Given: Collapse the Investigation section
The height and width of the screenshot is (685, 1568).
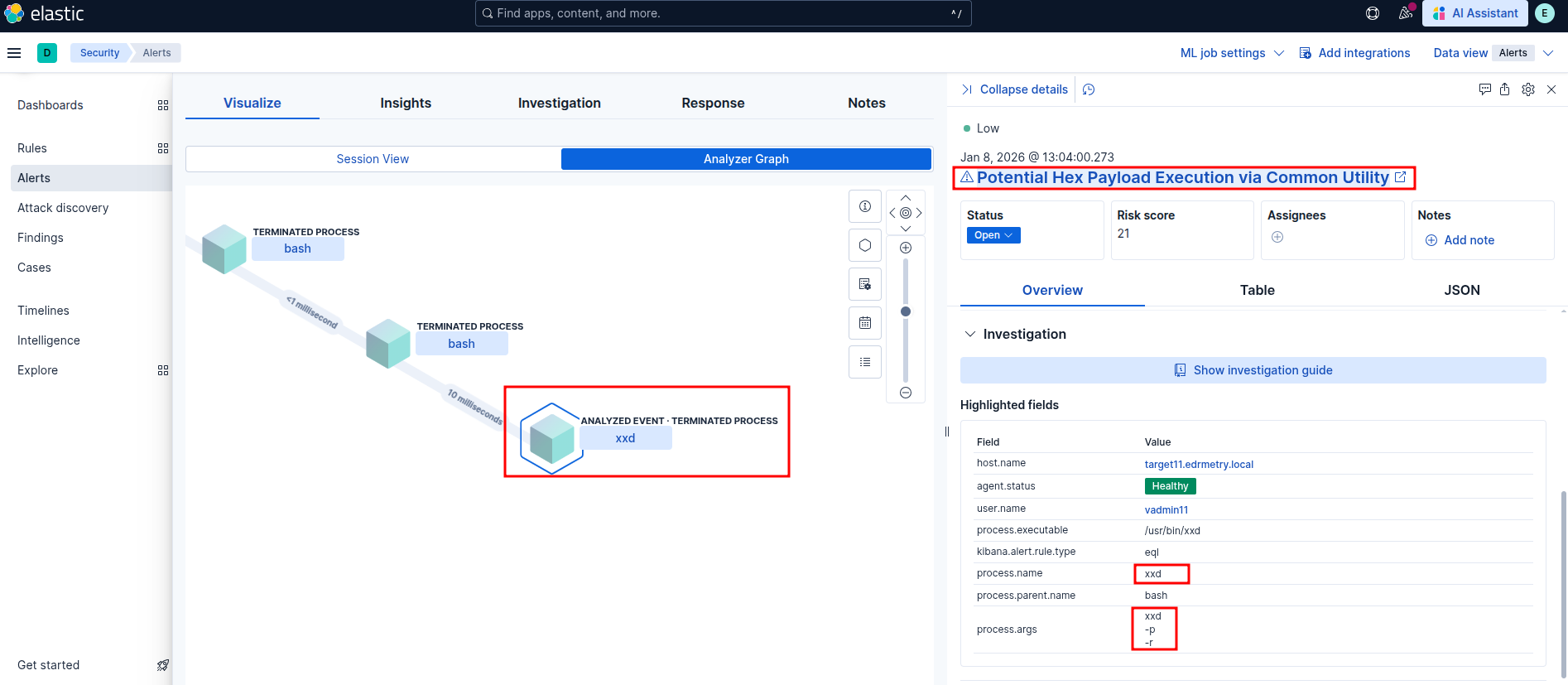Looking at the screenshot, I should coord(970,334).
